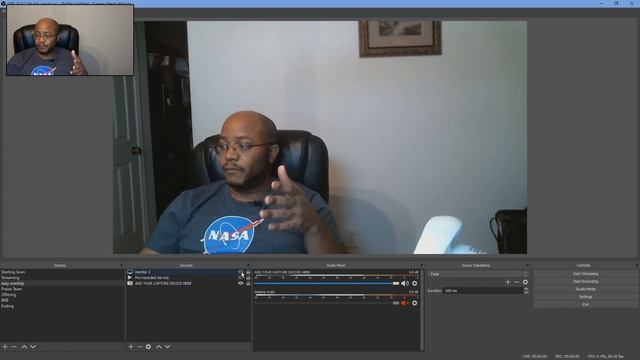
Task: Open the Fade transition dropdown
Action: click(x=478, y=274)
